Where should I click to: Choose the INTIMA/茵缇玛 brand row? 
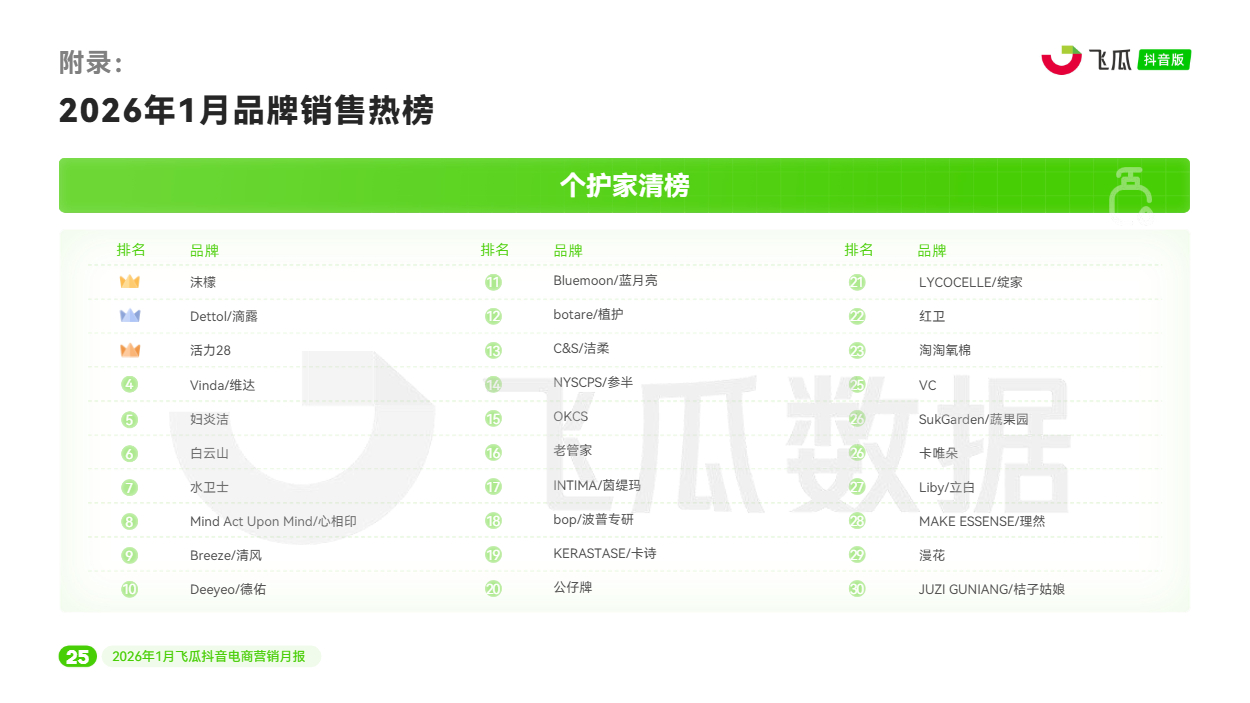tap(596, 485)
